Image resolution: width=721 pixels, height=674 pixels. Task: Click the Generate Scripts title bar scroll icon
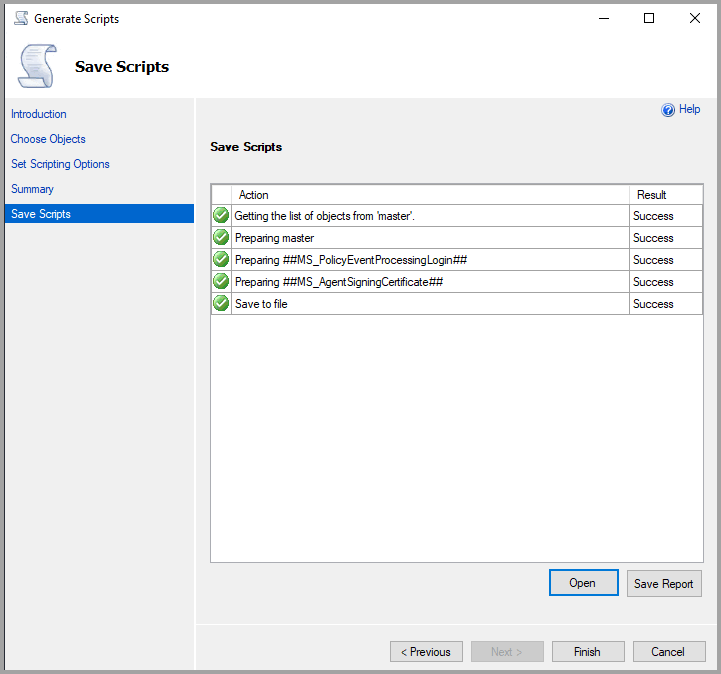click(x=20, y=18)
